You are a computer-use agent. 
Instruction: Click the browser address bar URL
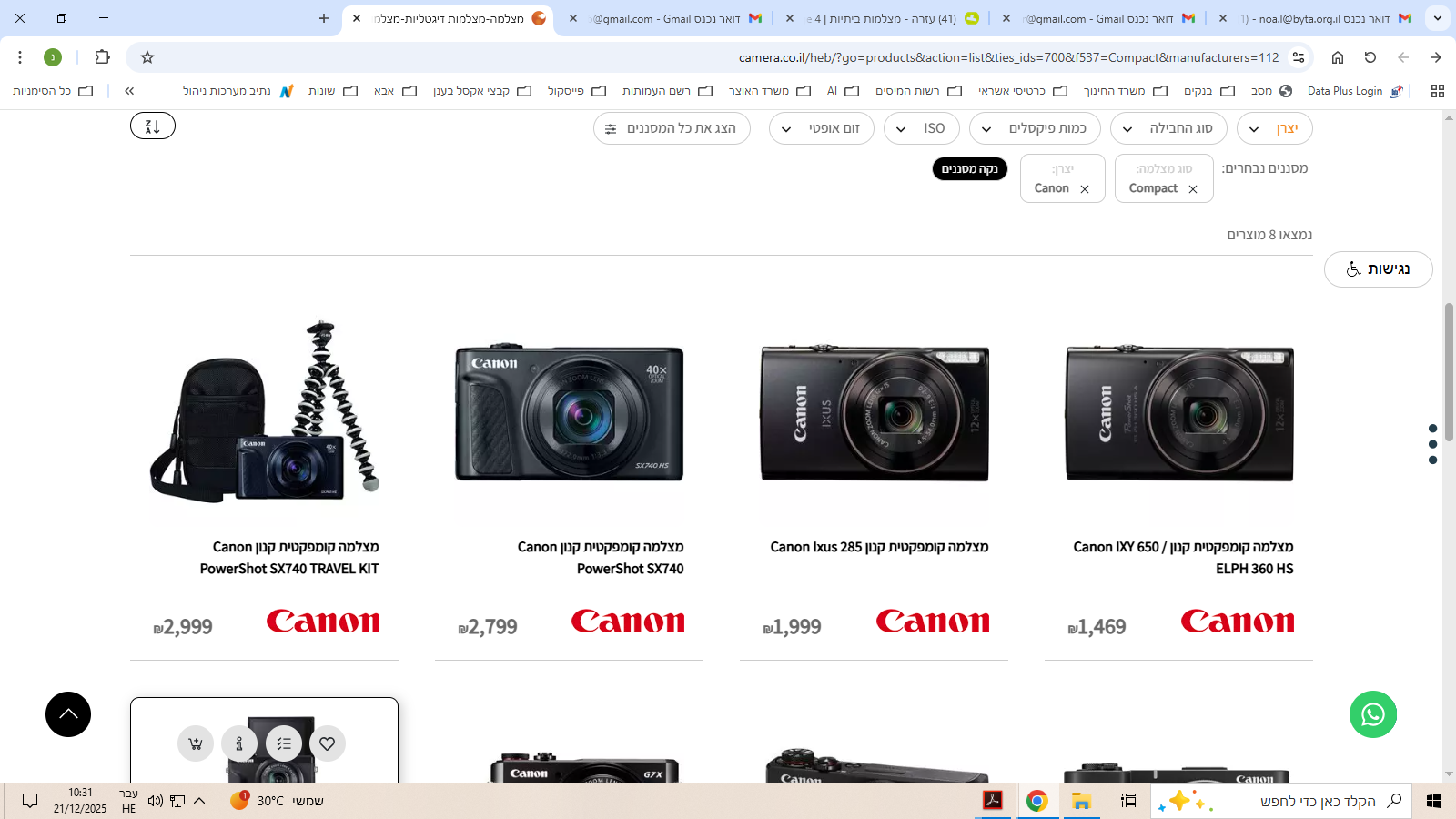1008,57
